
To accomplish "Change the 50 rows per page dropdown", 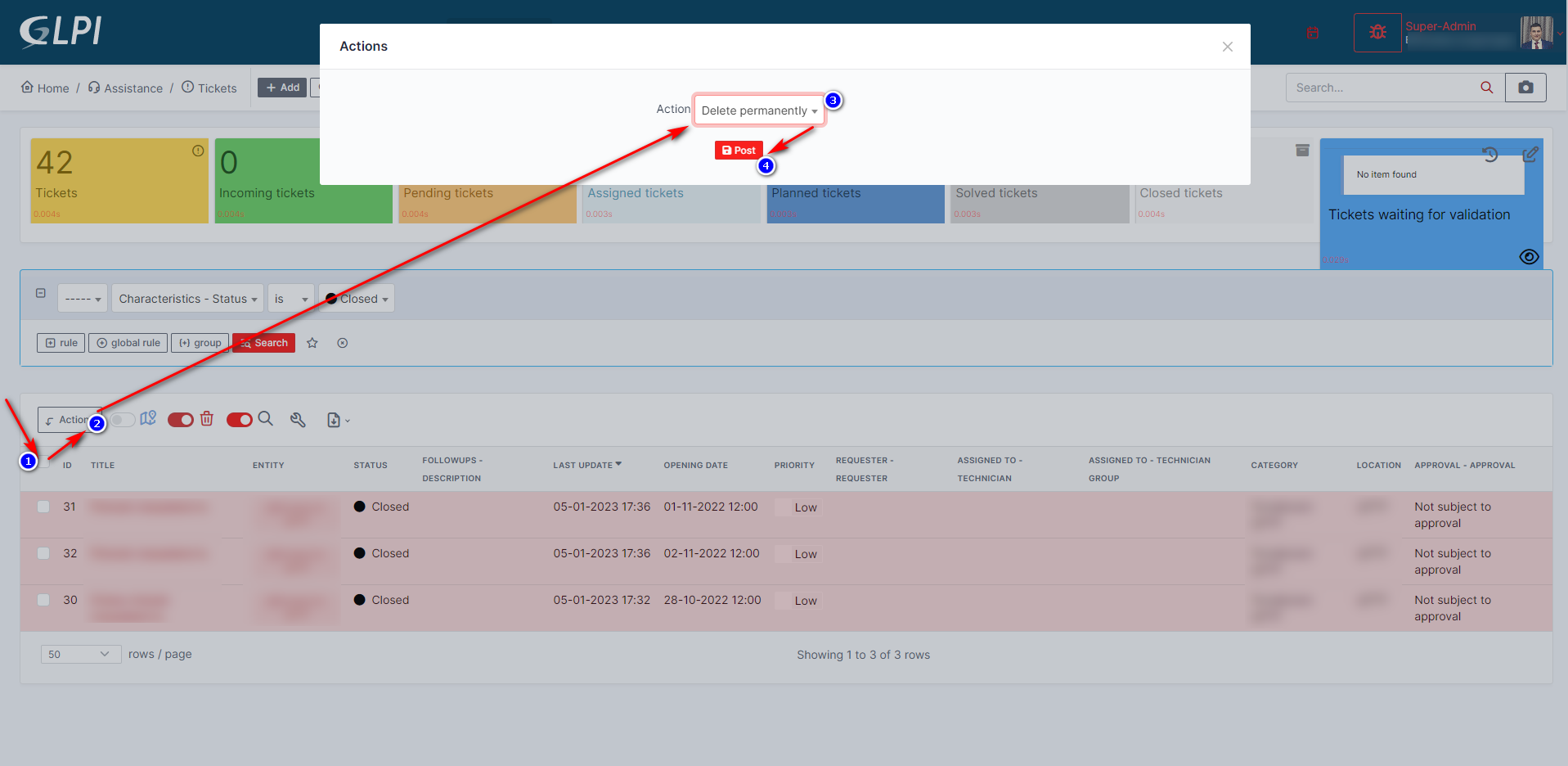I will (80, 654).
